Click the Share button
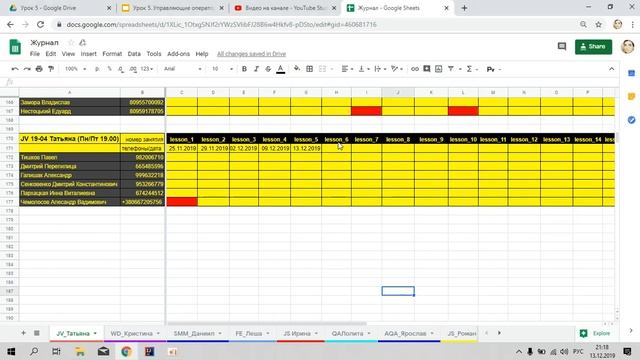The image size is (640, 360). point(593,47)
